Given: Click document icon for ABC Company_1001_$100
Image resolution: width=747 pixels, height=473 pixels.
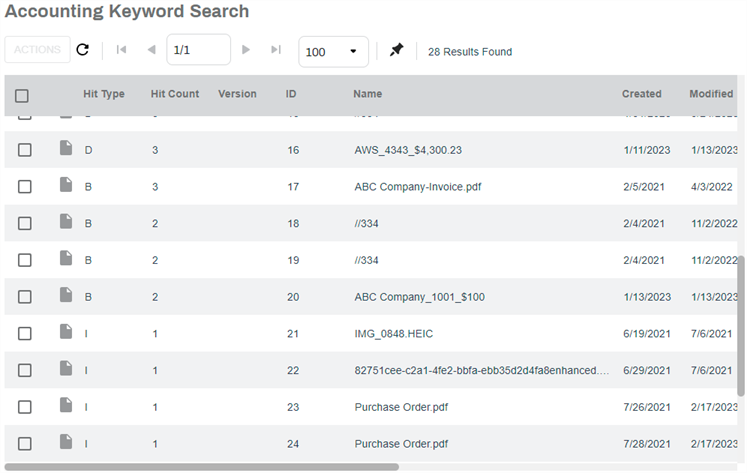Looking at the screenshot, I should pyautogui.click(x=66, y=295).
